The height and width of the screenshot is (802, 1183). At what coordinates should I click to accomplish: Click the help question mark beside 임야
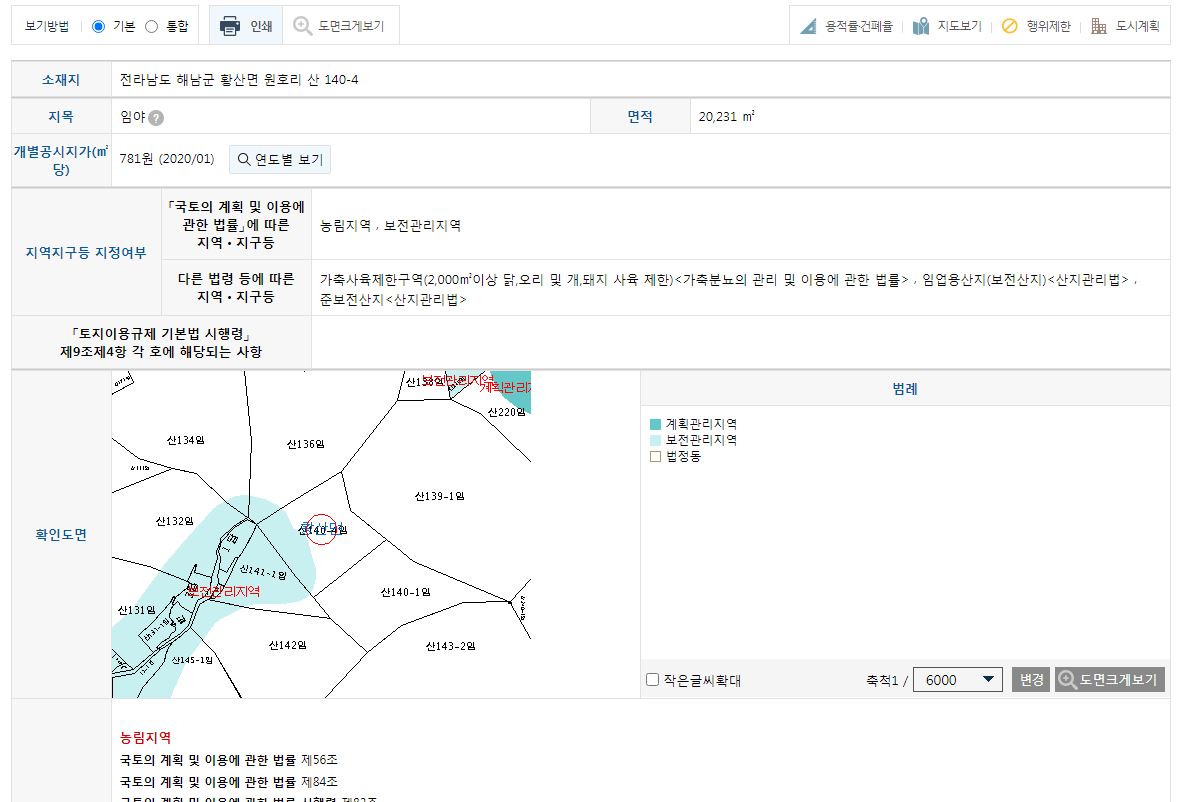(x=156, y=118)
